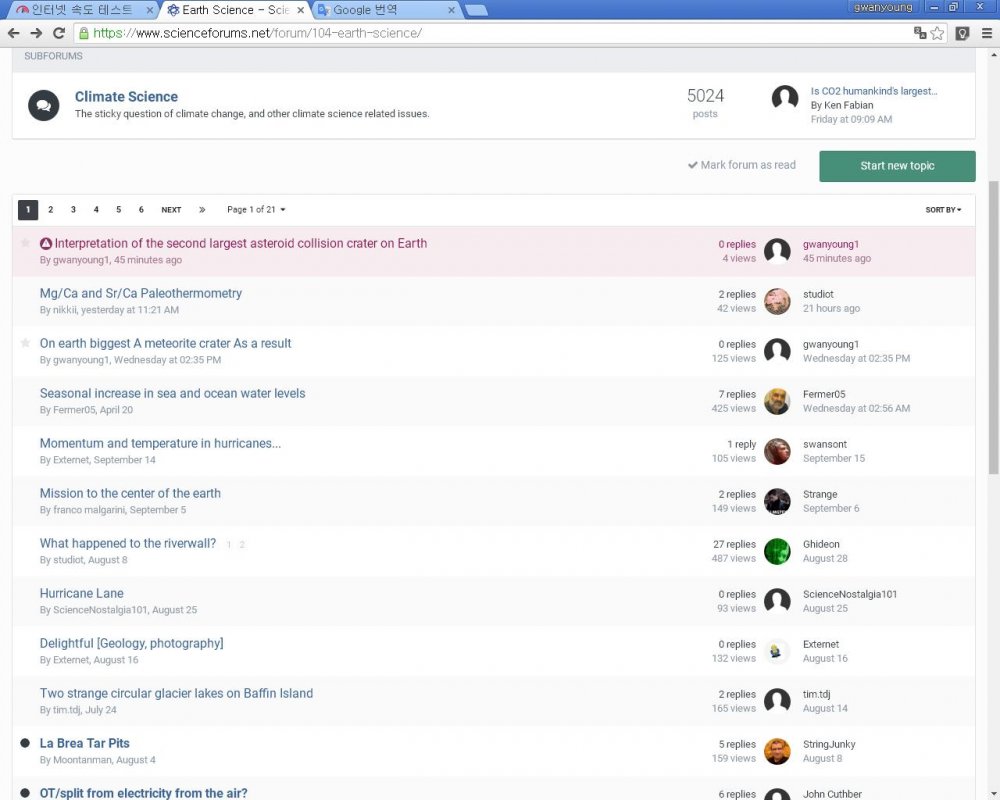Open the 'Mg/Ca and Sr/Ca Paleothermometry' topic
1000x800 pixels.
[141, 293]
